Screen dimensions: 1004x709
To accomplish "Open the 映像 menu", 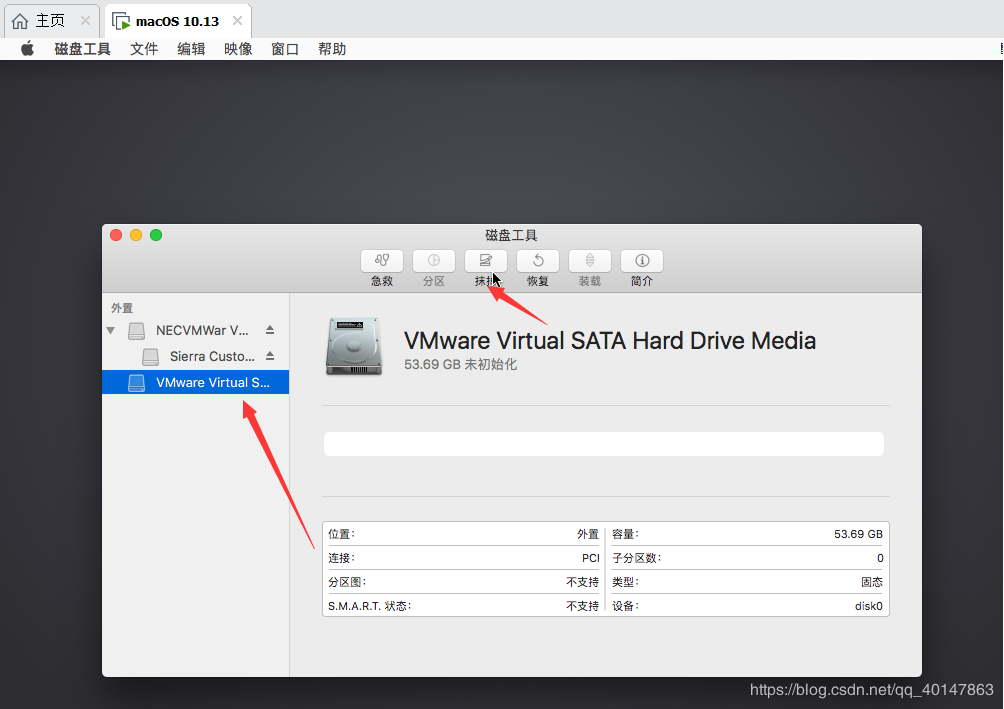I will (238, 49).
